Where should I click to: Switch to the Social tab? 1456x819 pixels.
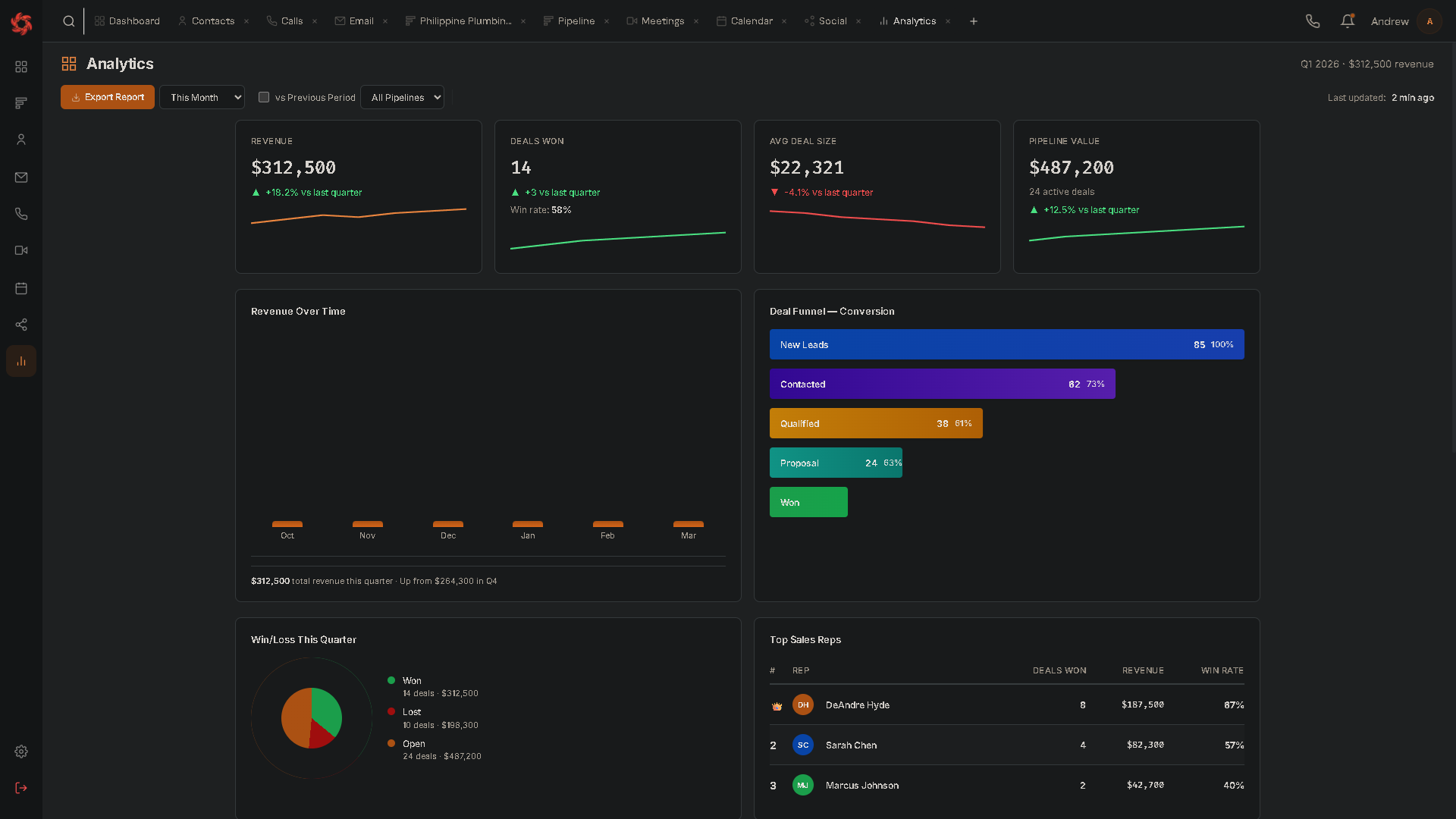click(826, 21)
